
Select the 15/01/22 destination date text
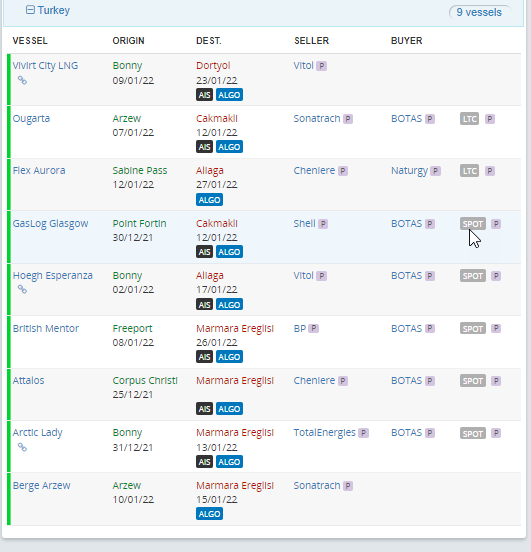217,500
